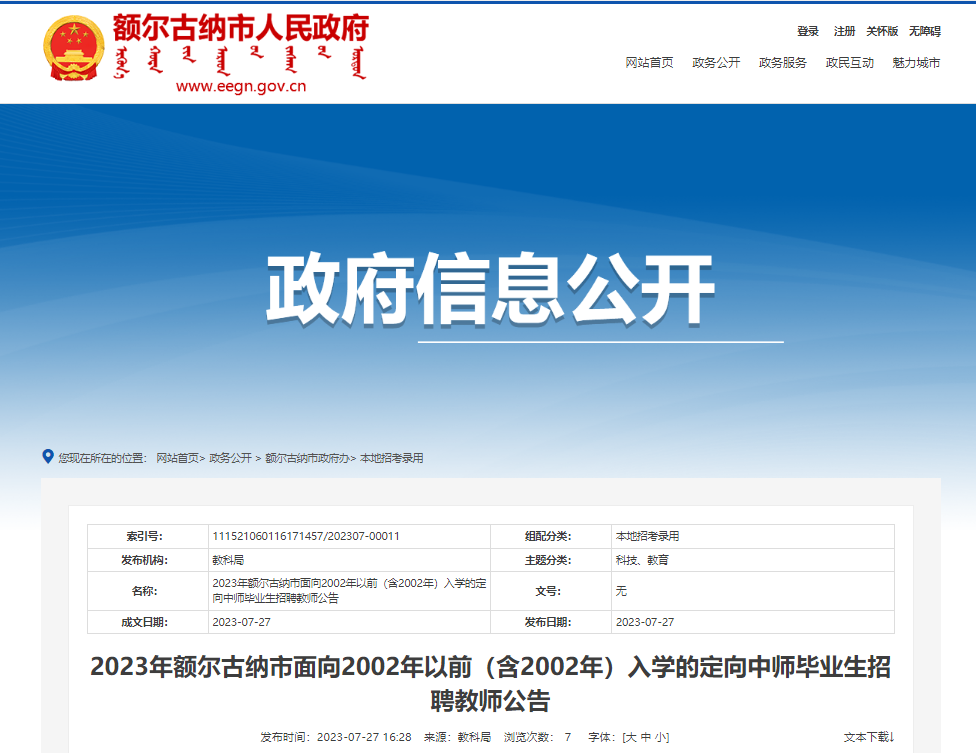Click the announcement name in the 名称 row

349,591
